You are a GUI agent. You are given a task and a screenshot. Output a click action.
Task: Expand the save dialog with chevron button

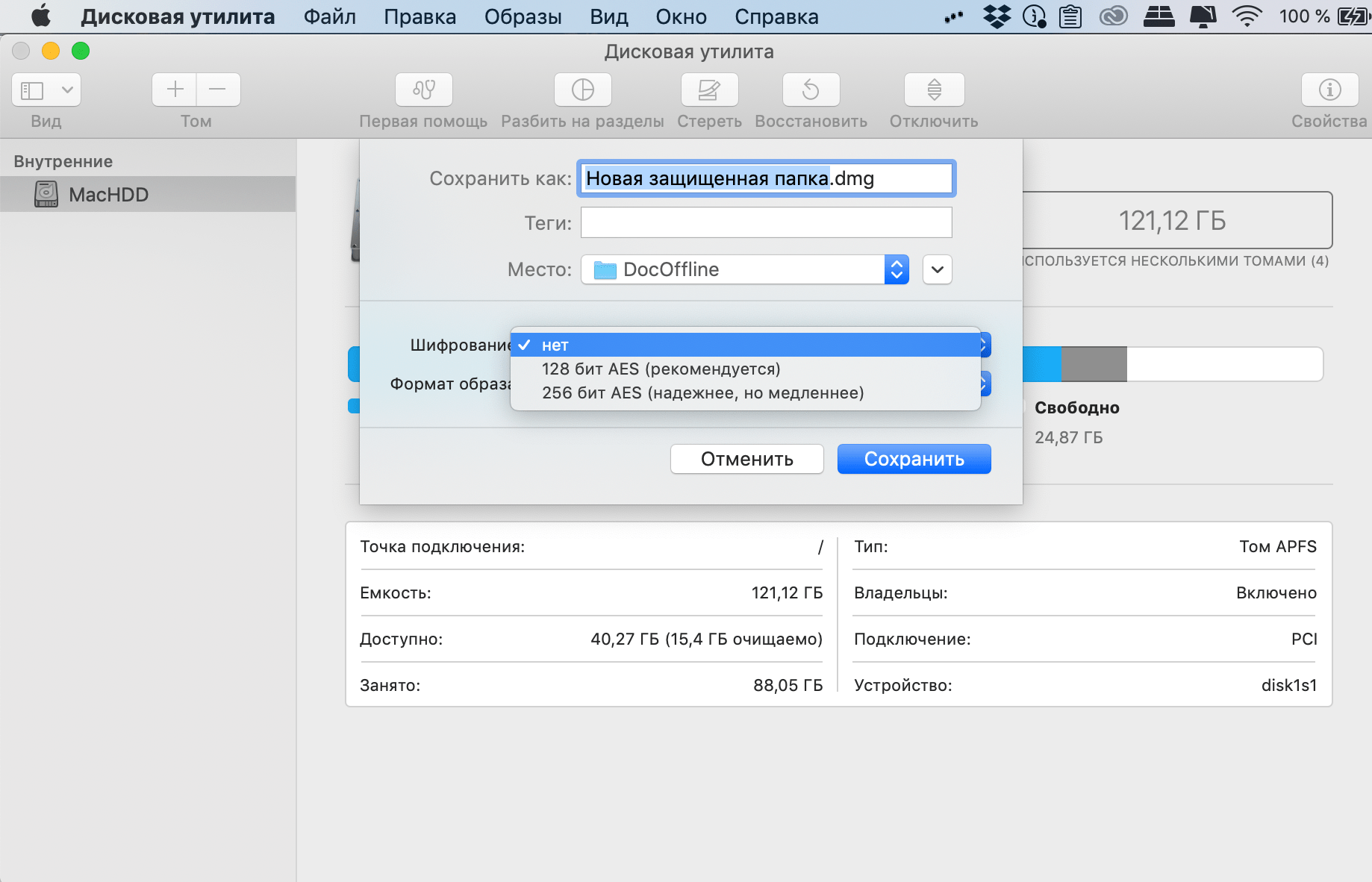(x=938, y=269)
